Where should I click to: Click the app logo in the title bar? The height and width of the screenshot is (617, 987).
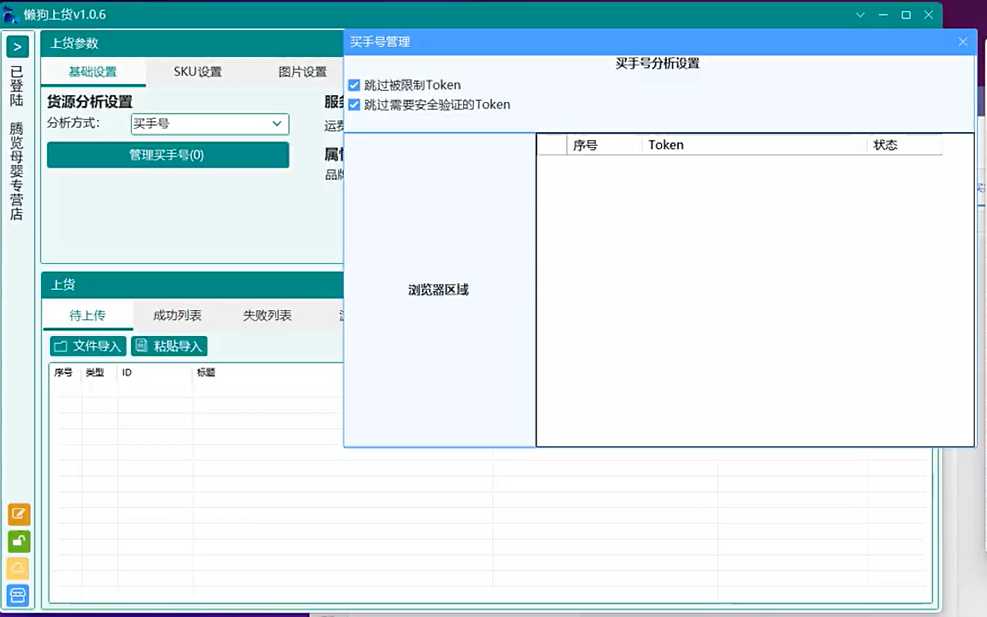11,14
